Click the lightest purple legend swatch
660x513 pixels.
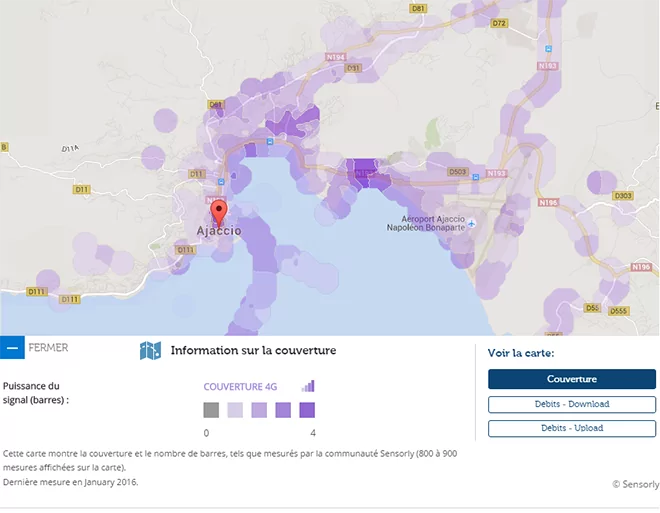(x=235, y=410)
